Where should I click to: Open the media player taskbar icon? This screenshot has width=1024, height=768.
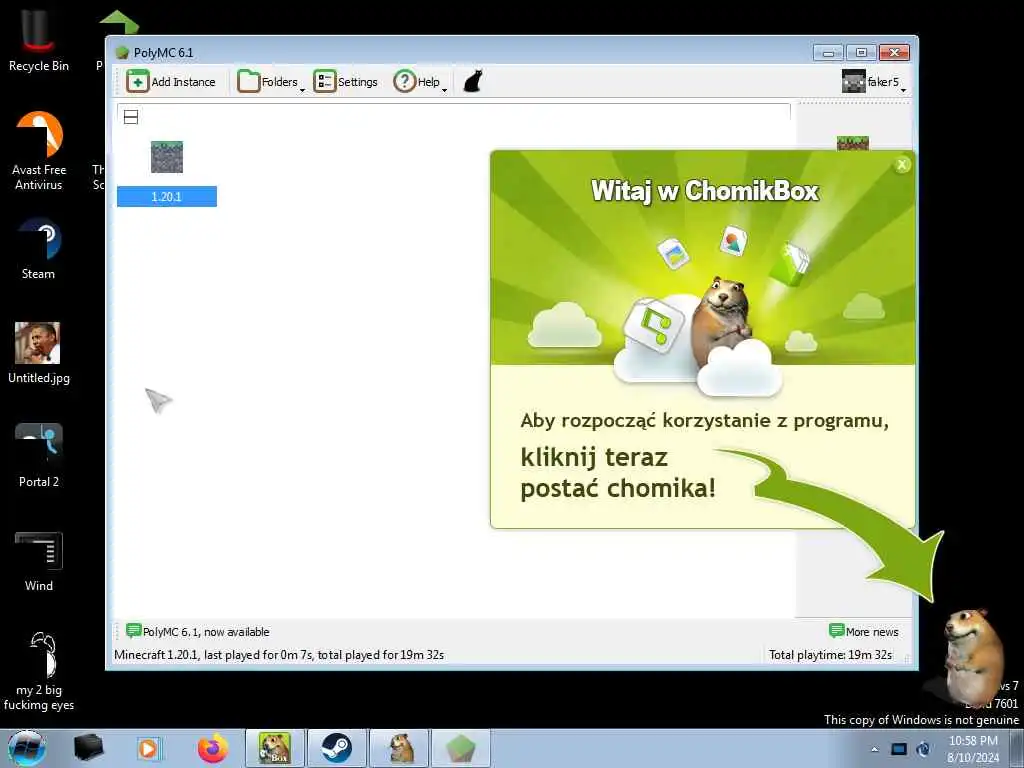tap(148, 748)
